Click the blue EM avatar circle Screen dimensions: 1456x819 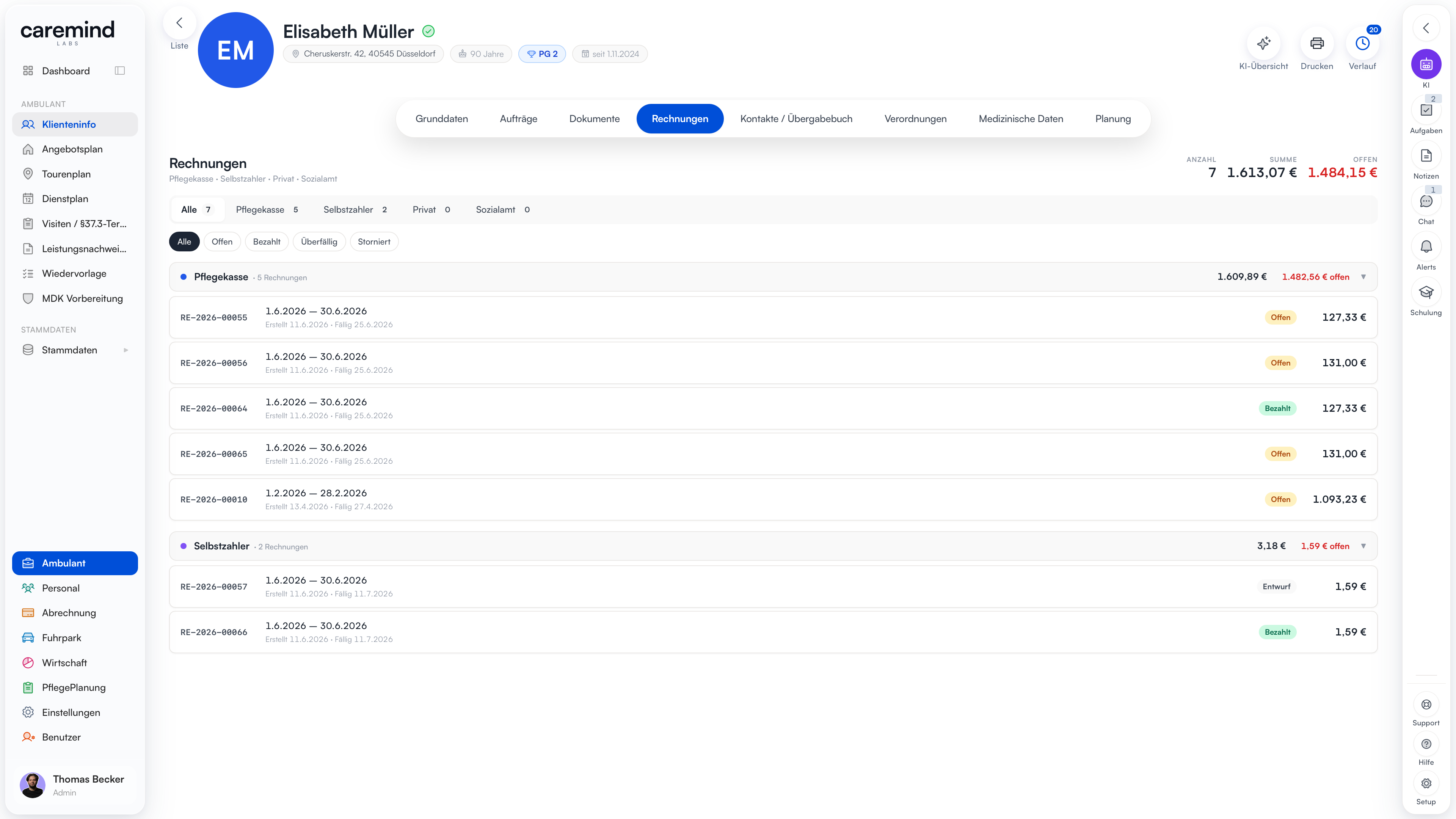[235, 50]
